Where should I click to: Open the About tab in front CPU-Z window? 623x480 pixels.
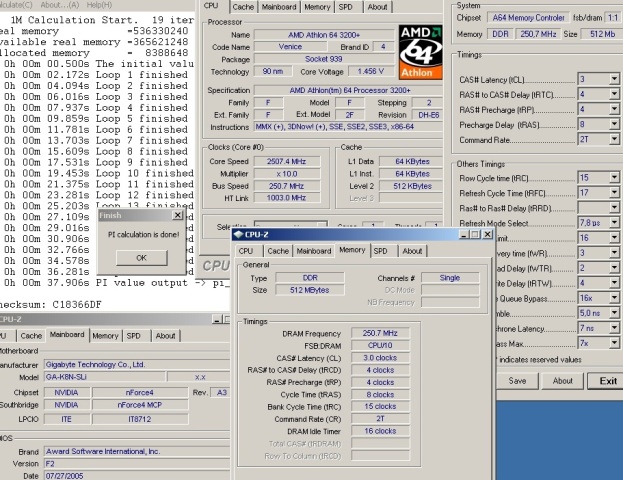click(x=412, y=251)
